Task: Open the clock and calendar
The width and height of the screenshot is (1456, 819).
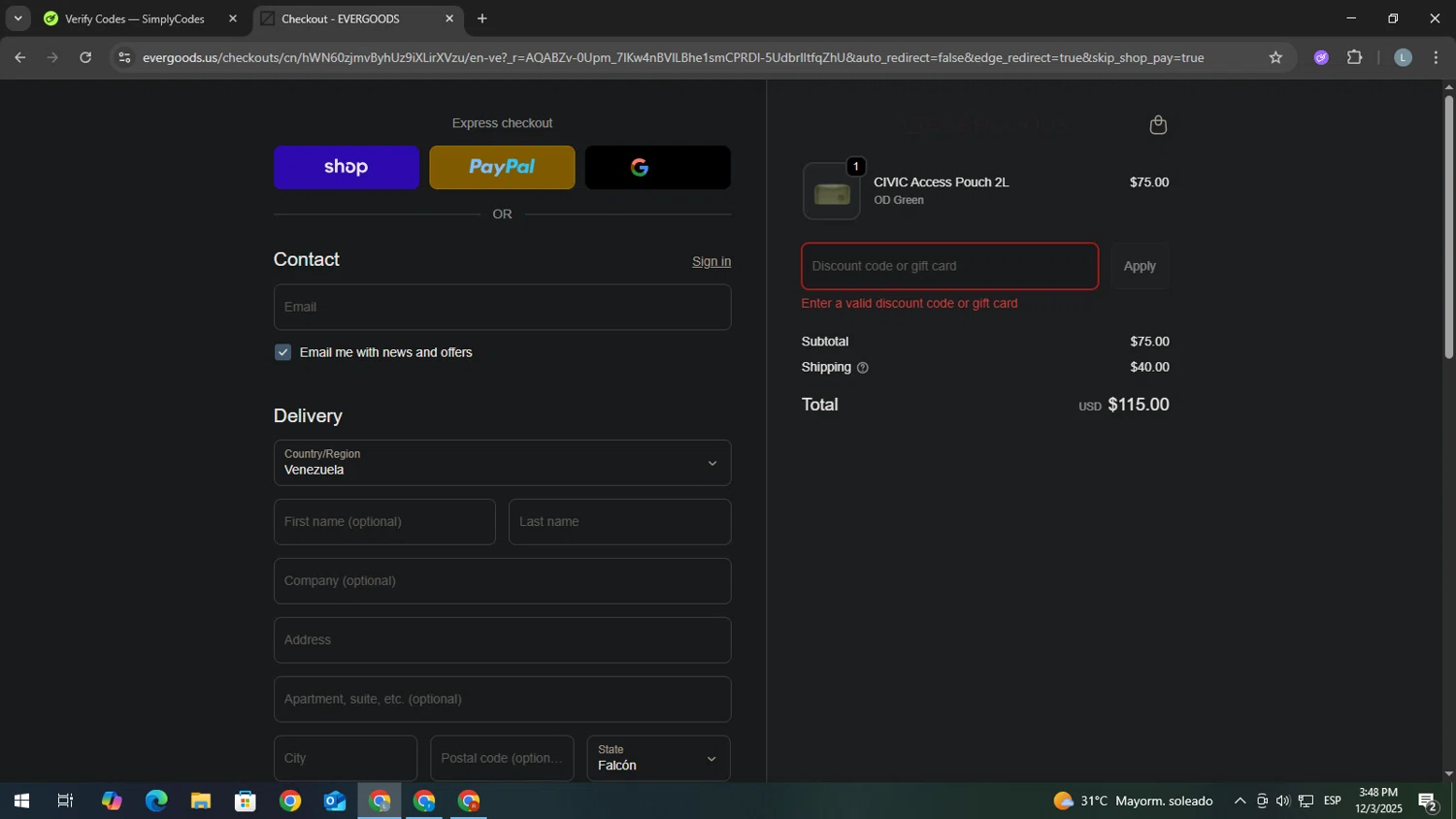Action: pyautogui.click(x=1378, y=801)
